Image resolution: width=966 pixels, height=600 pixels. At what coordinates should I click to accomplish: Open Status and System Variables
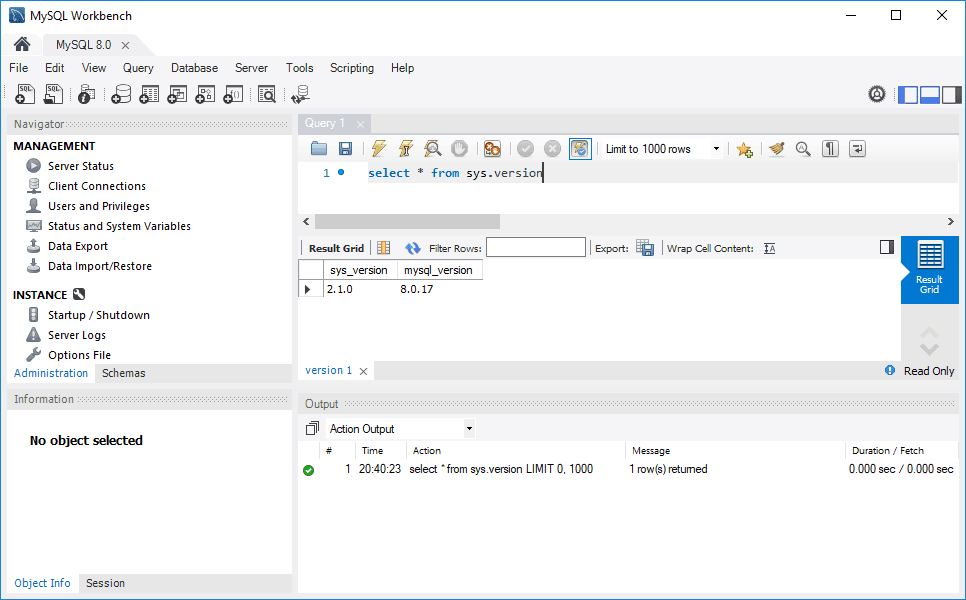point(120,226)
